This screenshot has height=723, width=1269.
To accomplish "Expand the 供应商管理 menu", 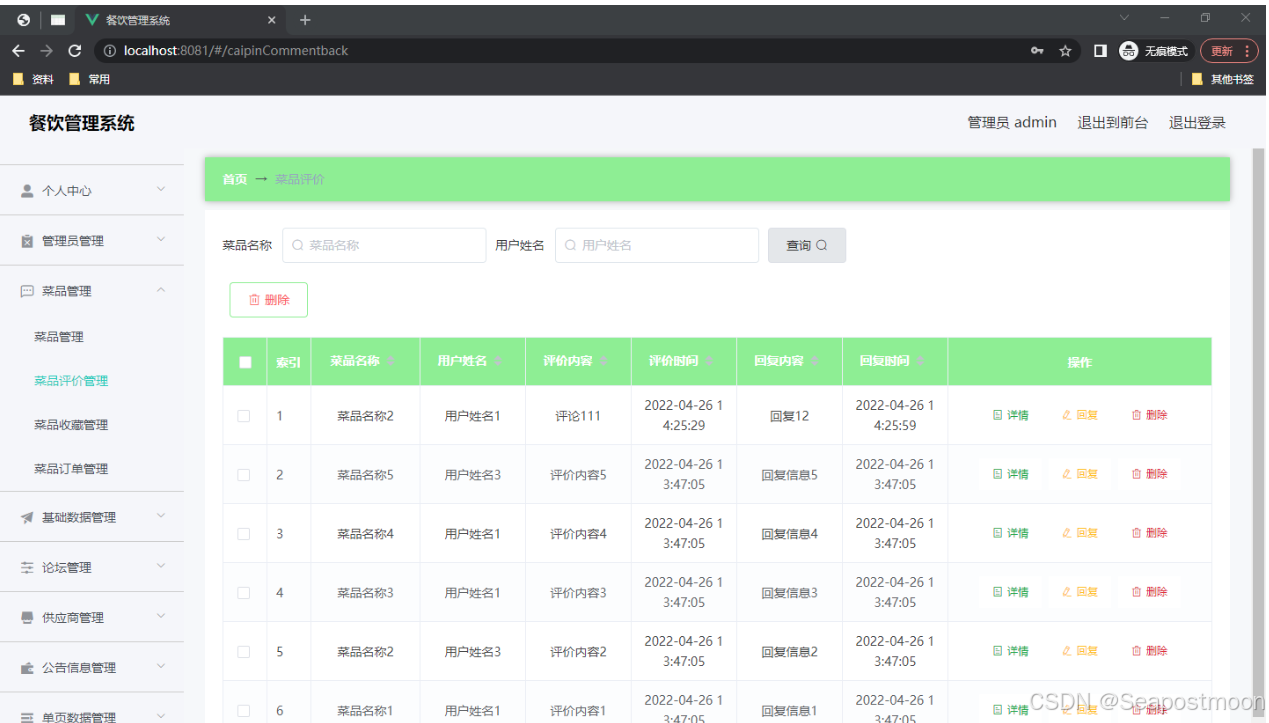I will 92,616.
